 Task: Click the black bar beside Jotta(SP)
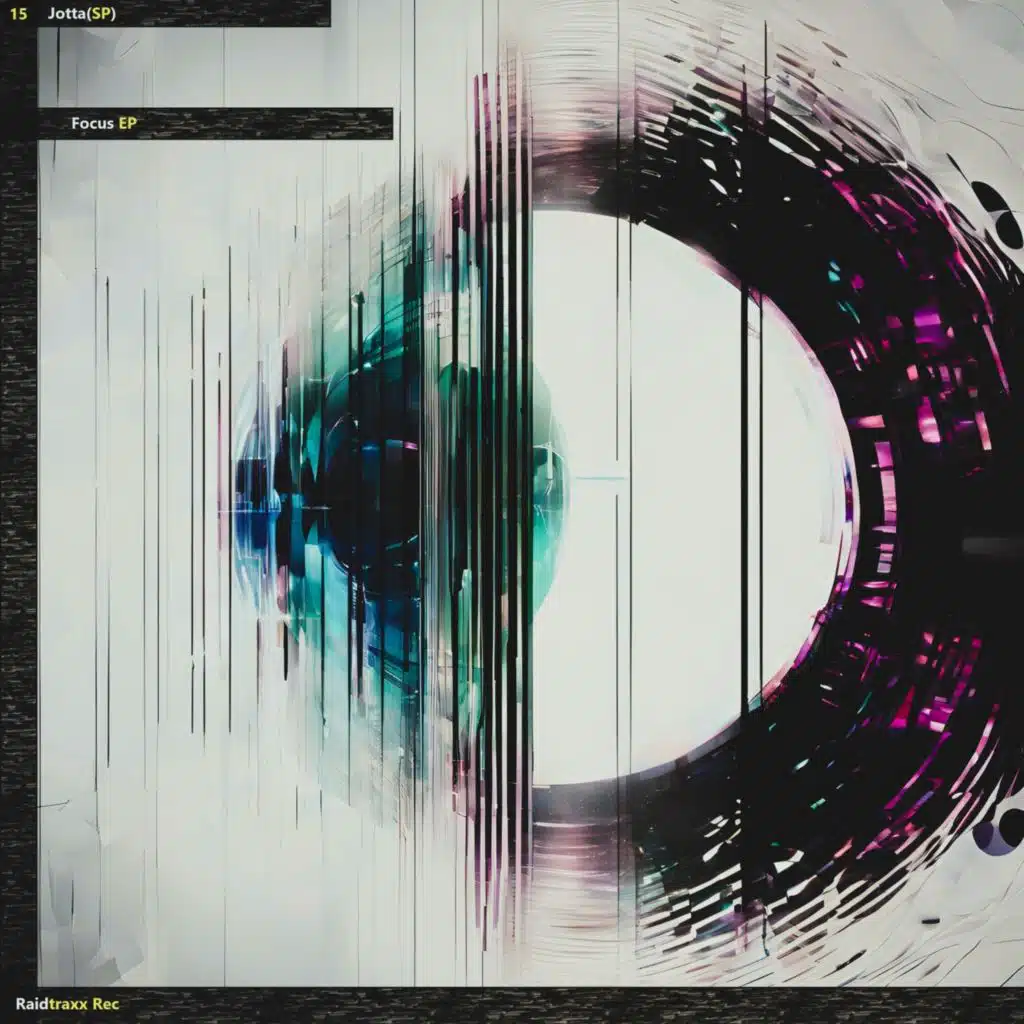pyautogui.click(x=230, y=14)
